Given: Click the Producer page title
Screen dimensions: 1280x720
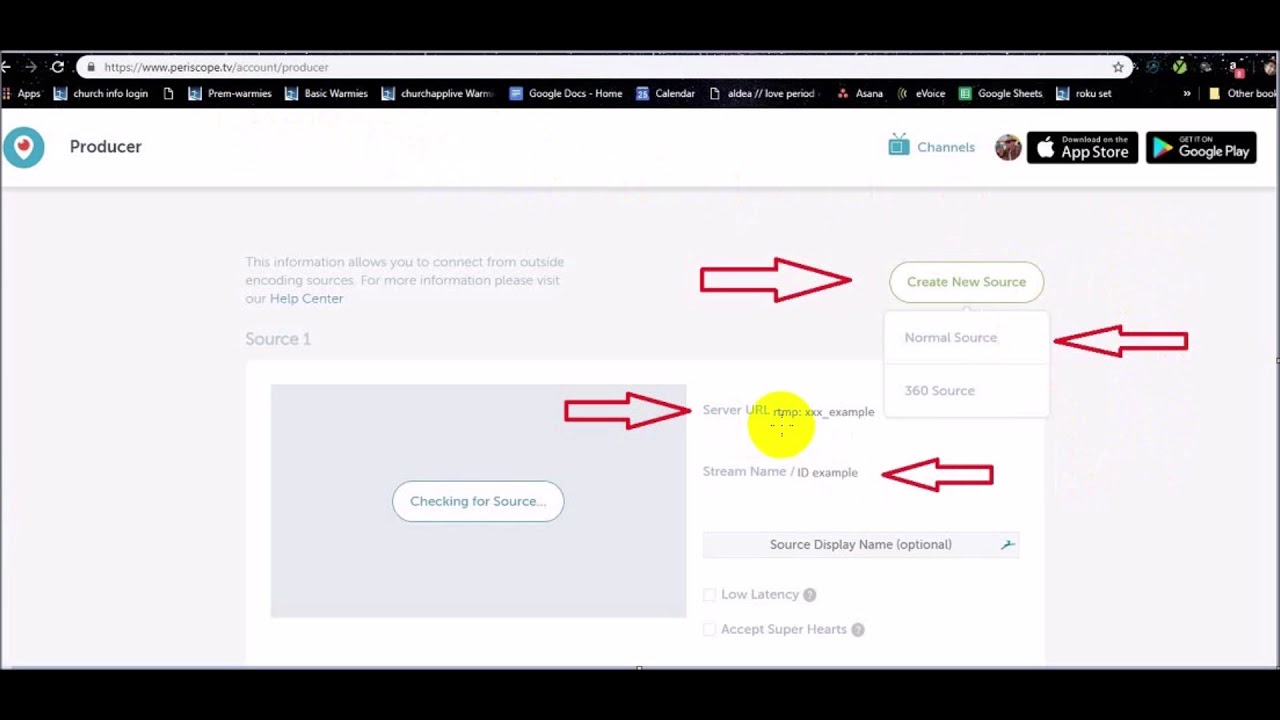Looking at the screenshot, I should click(x=106, y=147).
